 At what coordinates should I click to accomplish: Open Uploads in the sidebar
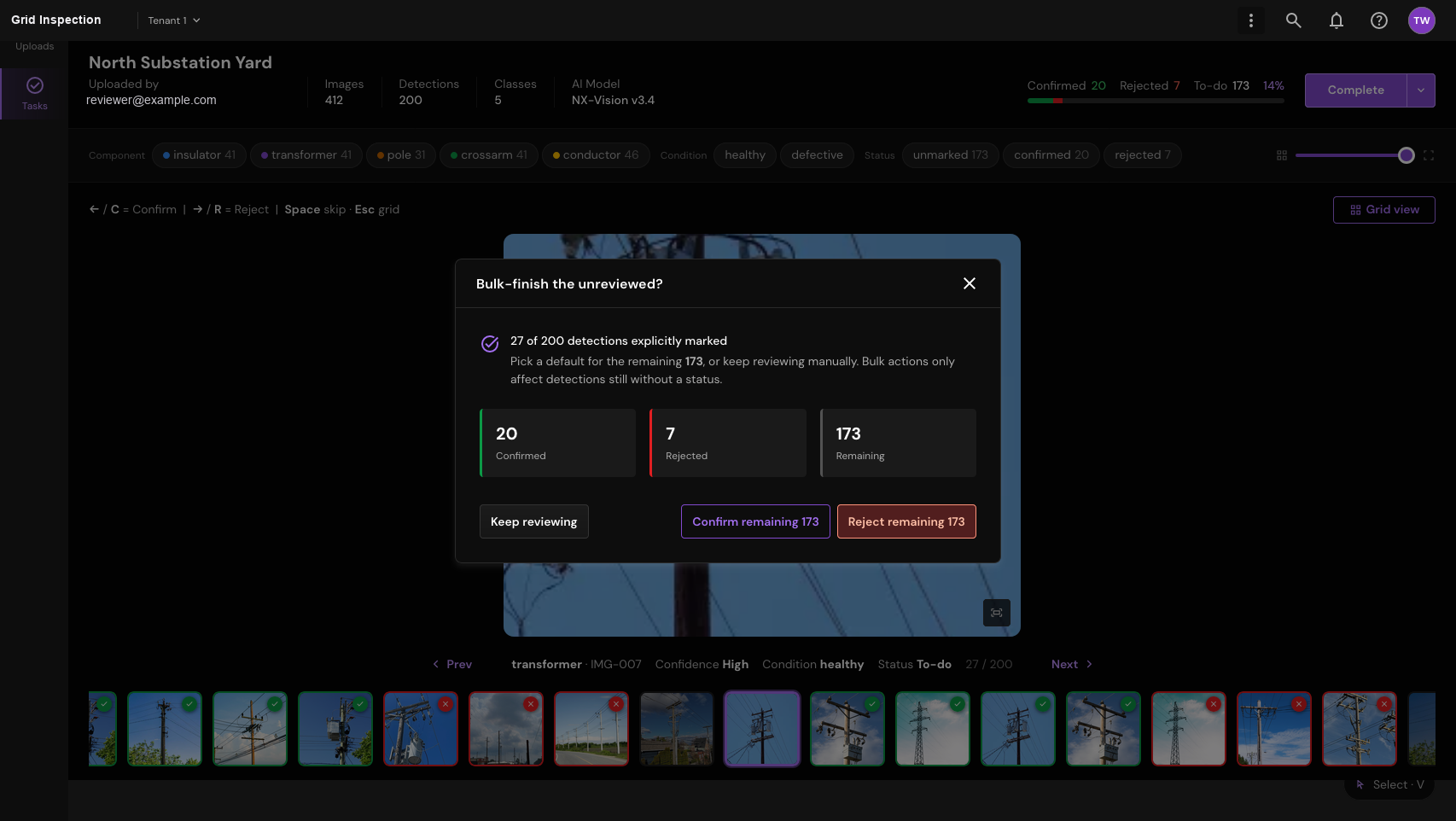(35, 47)
